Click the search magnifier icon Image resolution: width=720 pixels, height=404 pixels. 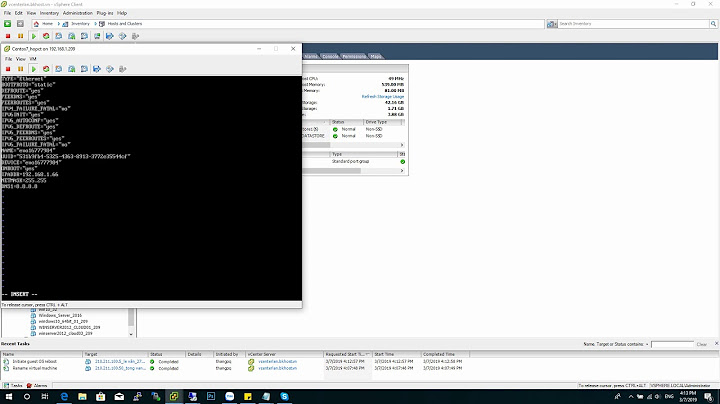point(713,23)
